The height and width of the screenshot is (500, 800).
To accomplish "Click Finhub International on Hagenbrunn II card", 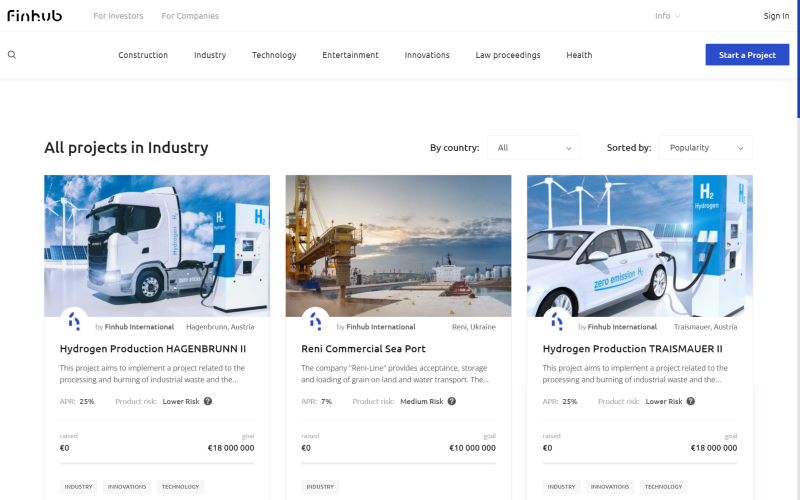I will (x=139, y=327).
